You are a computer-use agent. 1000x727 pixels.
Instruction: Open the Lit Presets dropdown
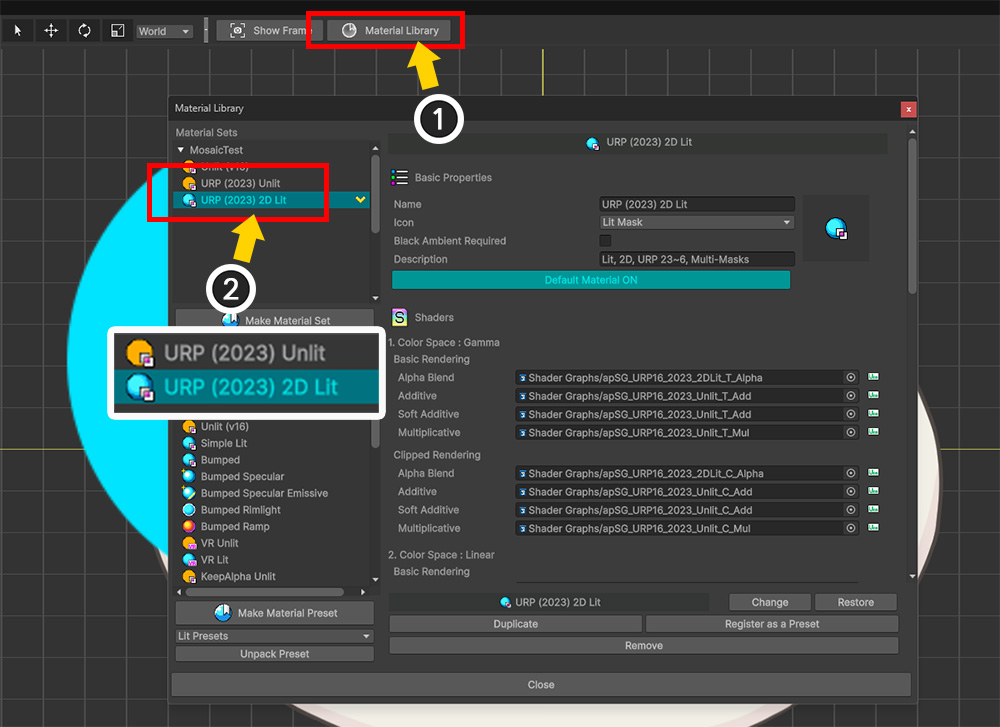[x=274, y=636]
